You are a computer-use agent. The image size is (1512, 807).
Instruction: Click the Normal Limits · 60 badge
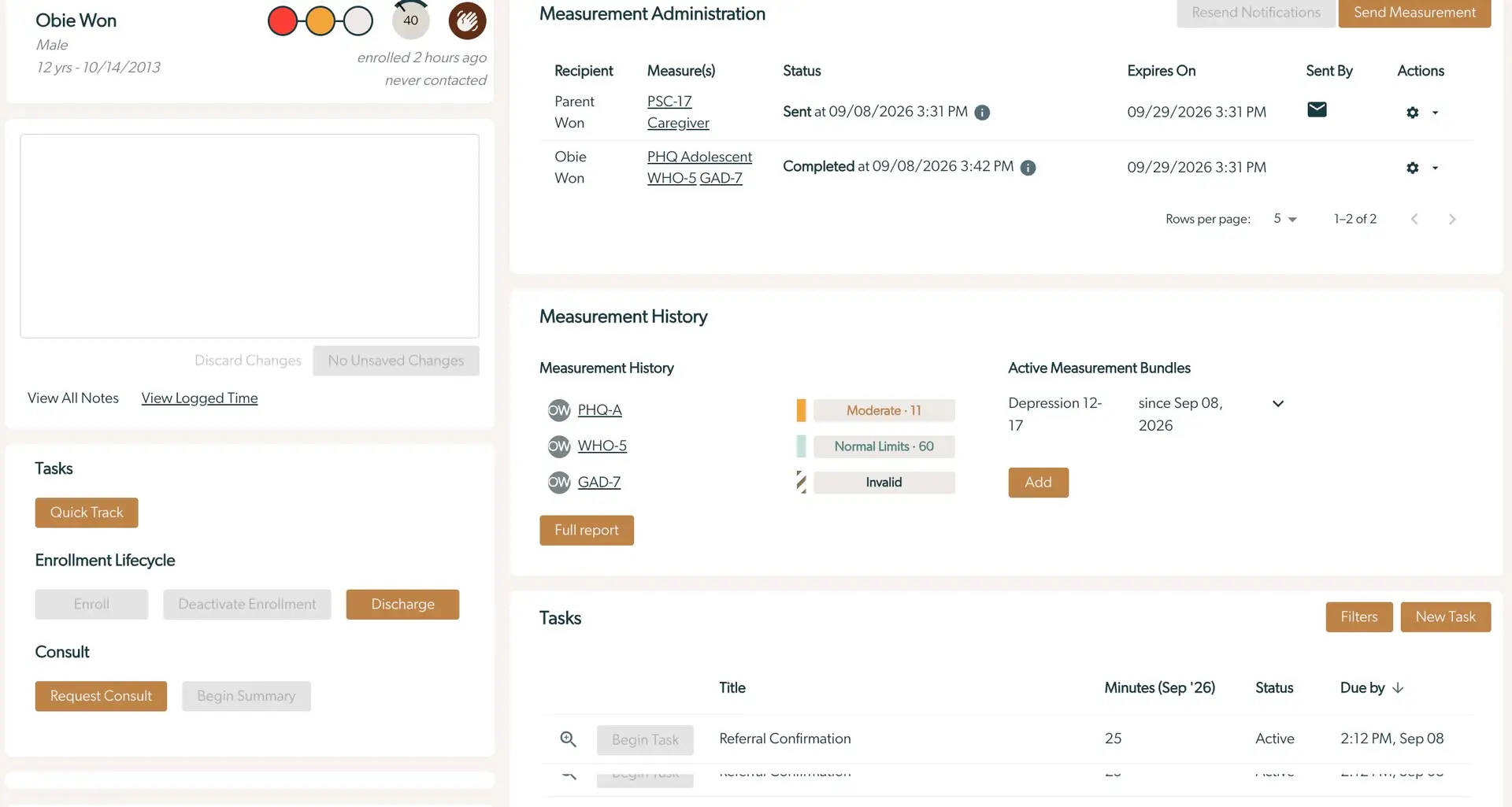(x=884, y=446)
